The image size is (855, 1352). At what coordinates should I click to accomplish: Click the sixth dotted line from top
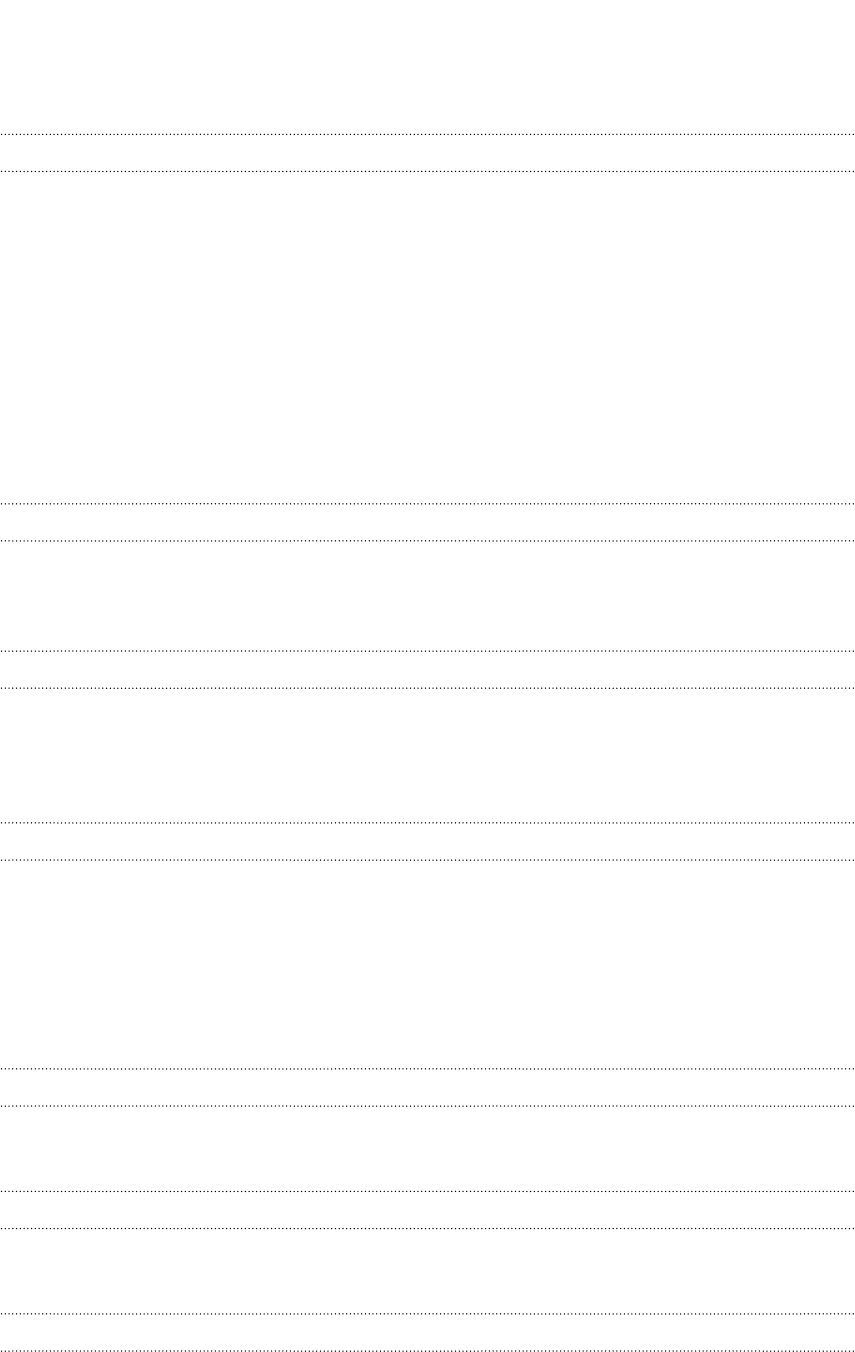(427, 688)
